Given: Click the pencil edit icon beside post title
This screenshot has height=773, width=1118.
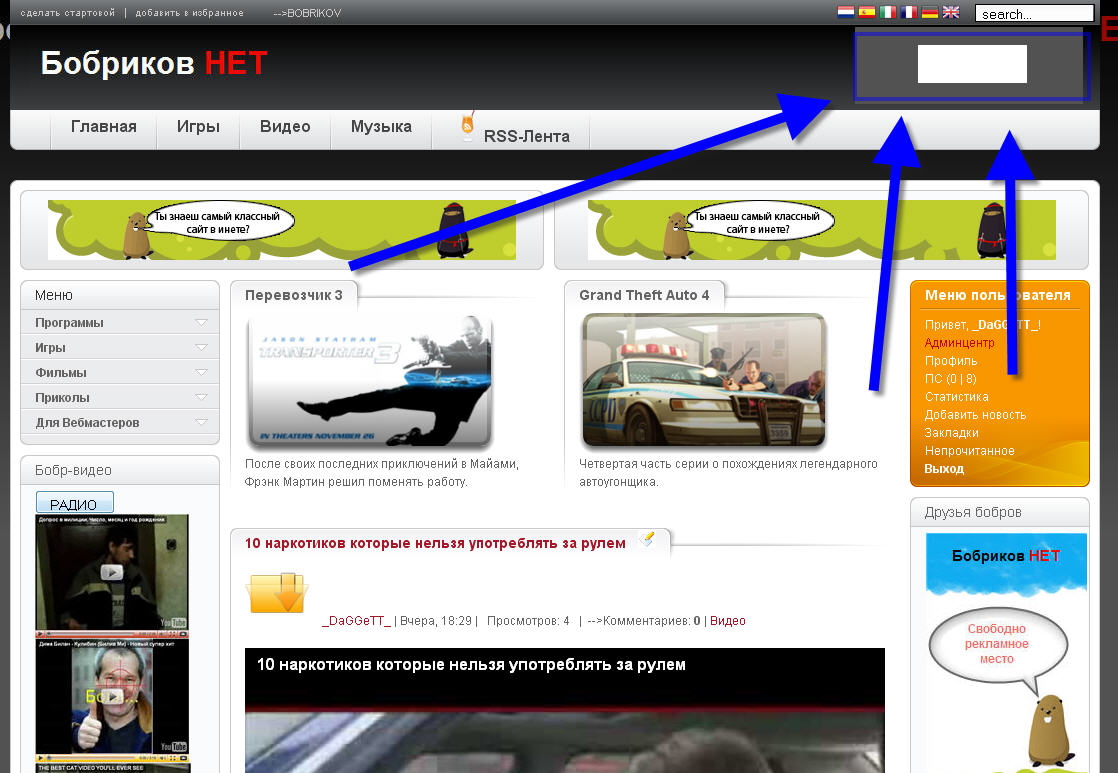Looking at the screenshot, I should click(x=647, y=539).
